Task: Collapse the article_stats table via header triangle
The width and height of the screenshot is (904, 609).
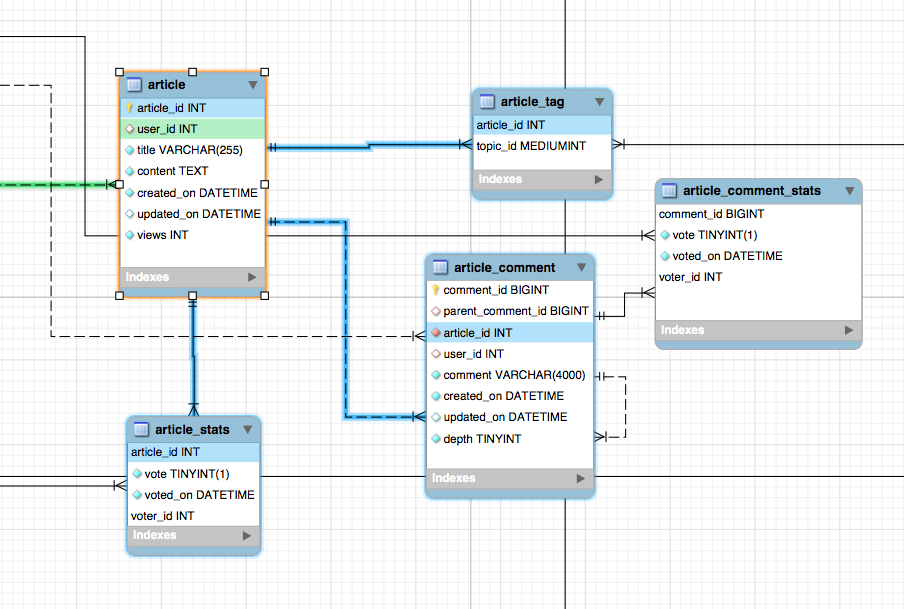Action: (248, 430)
